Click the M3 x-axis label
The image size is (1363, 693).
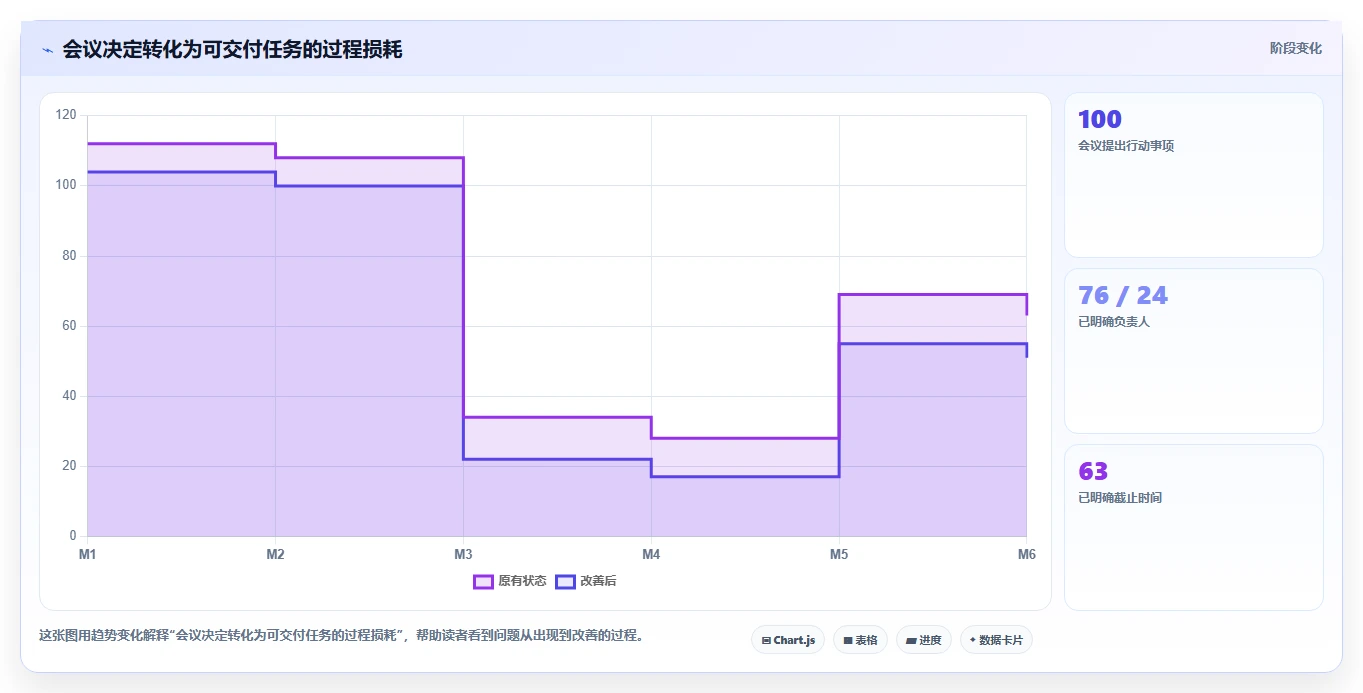pyautogui.click(x=463, y=554)
